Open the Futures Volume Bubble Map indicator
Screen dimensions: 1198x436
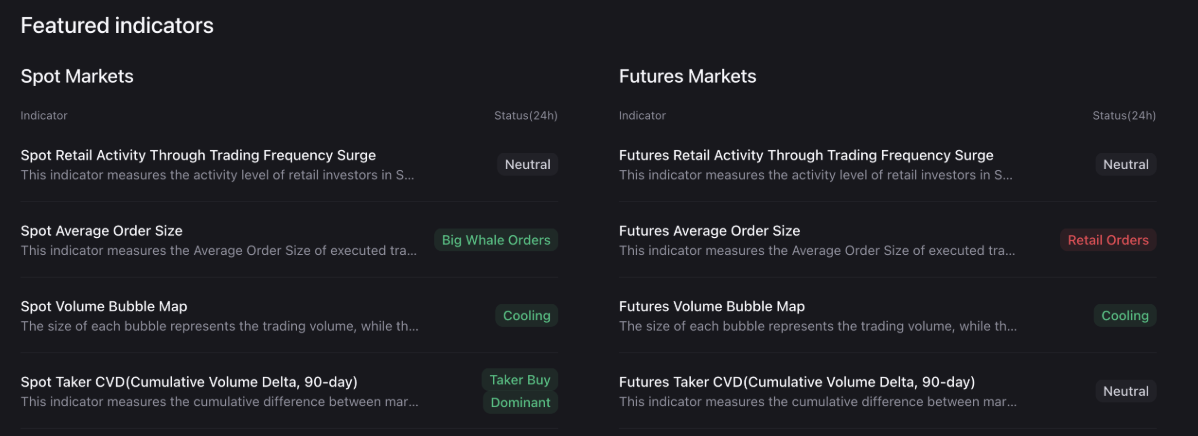point(712,307)
